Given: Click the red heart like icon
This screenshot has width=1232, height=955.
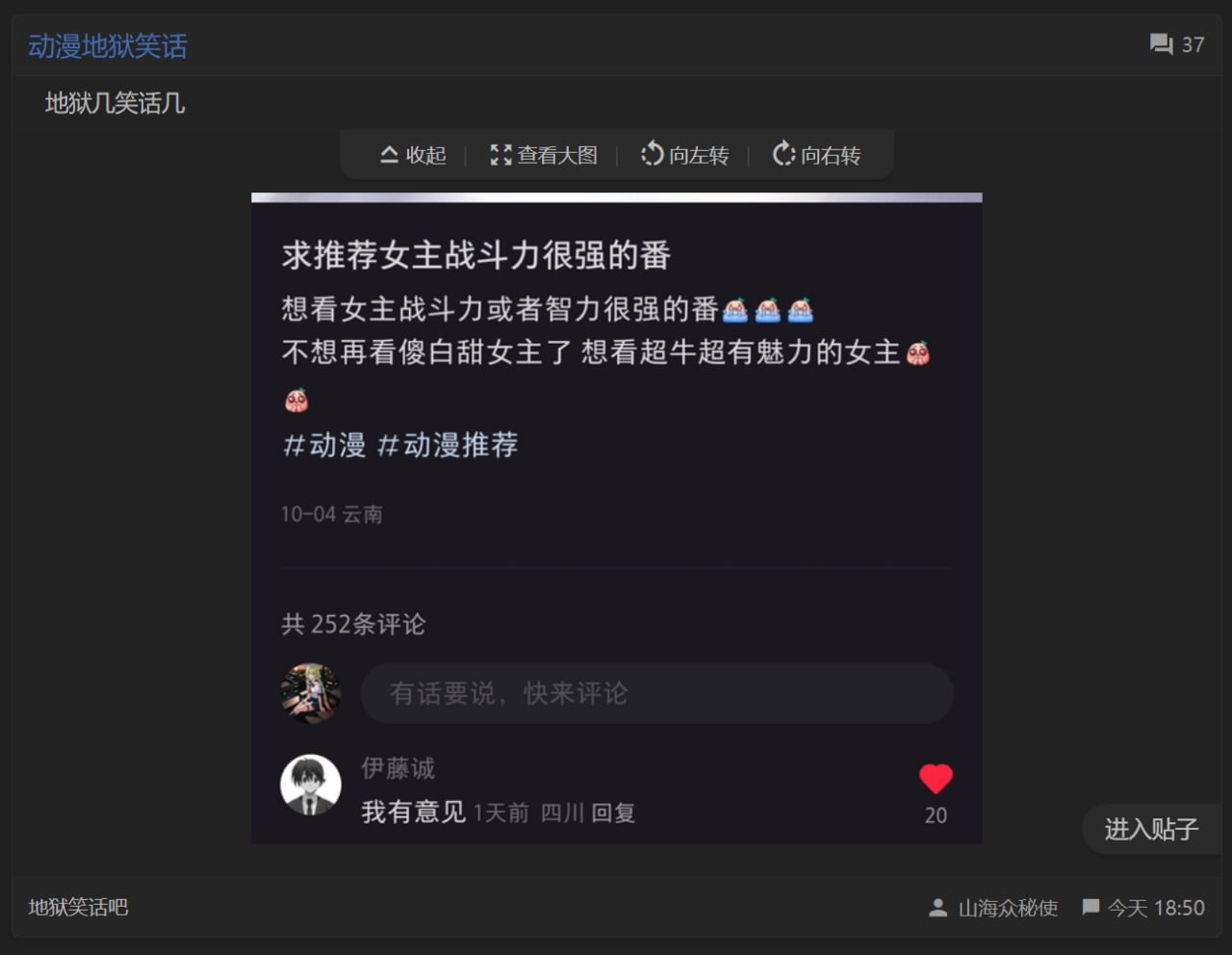Looking at the screenshot, I should coord(936,779).
